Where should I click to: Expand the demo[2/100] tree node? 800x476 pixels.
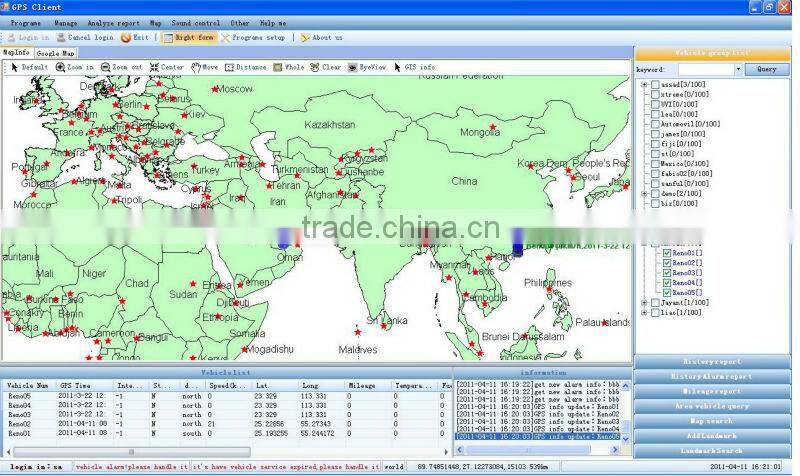[644, 194]
